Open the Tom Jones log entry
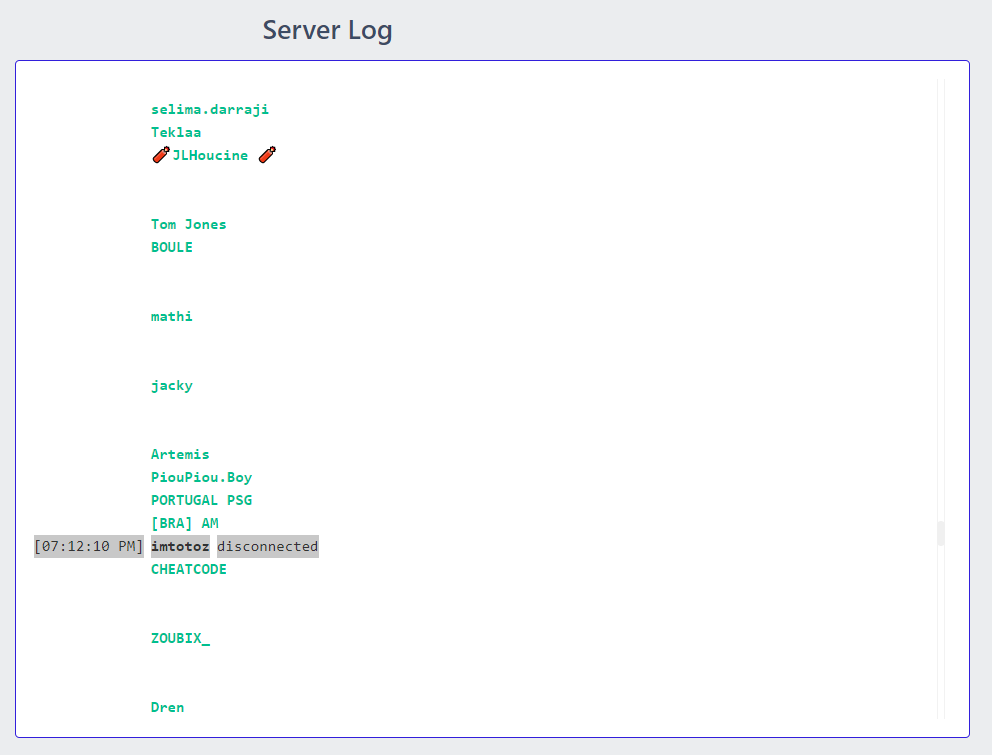992x755 pixels. click(x=188, y=224)
